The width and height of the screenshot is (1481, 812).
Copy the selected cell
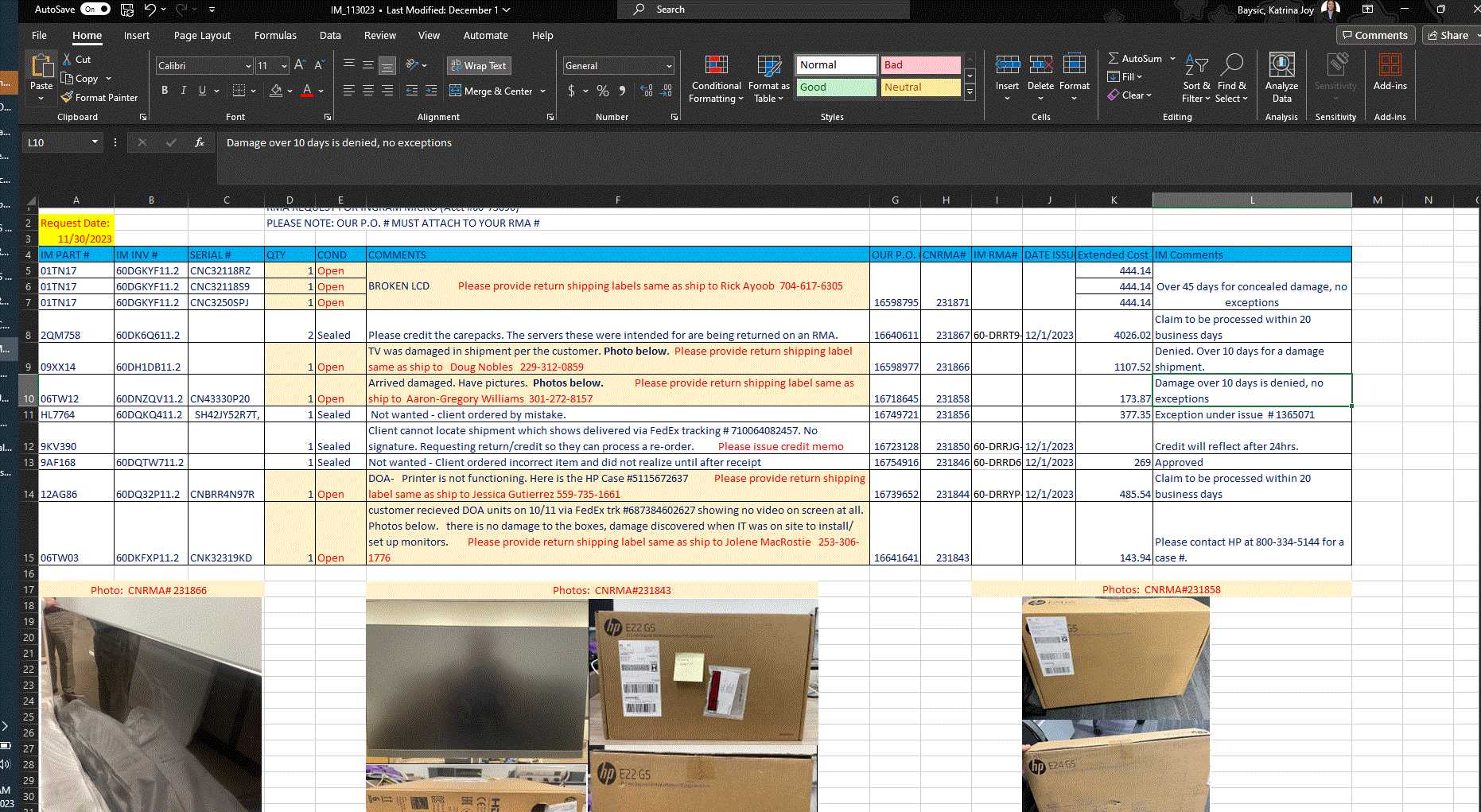80,79
